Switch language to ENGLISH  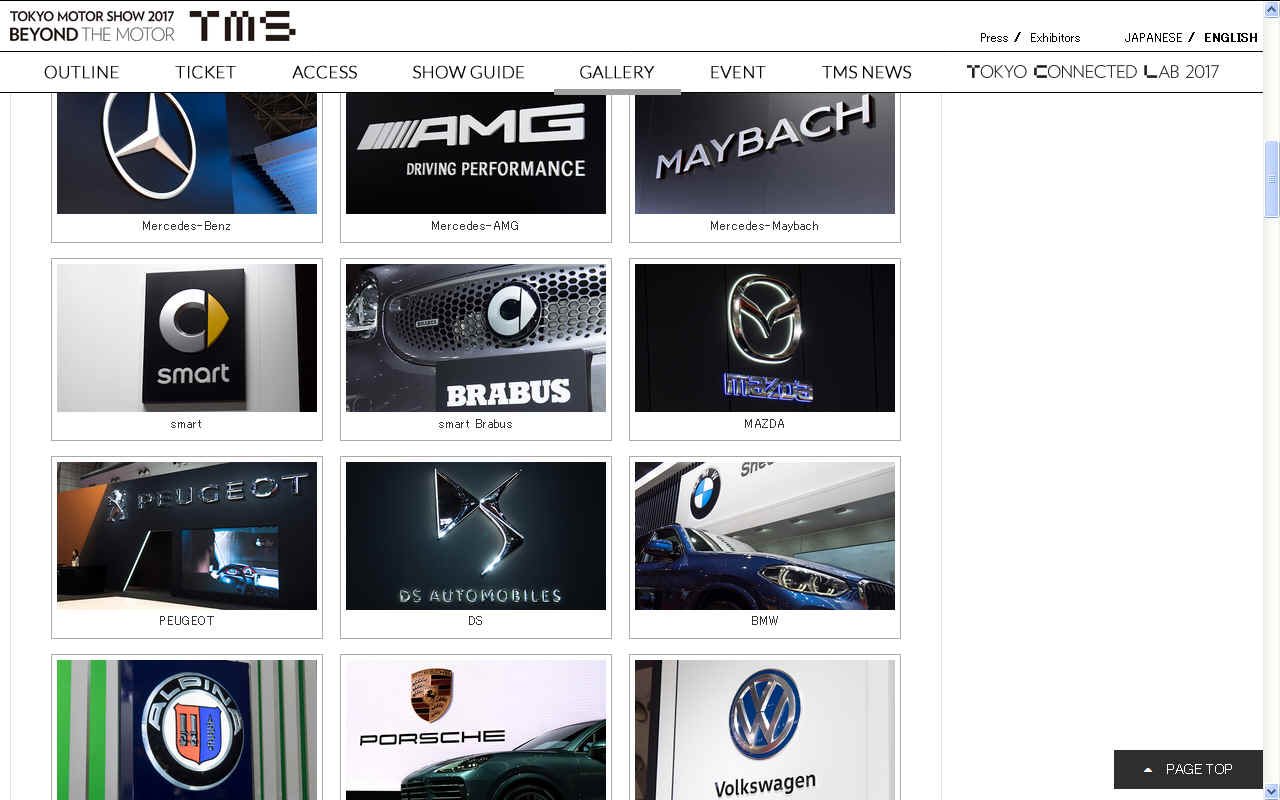coord(1231,38)
